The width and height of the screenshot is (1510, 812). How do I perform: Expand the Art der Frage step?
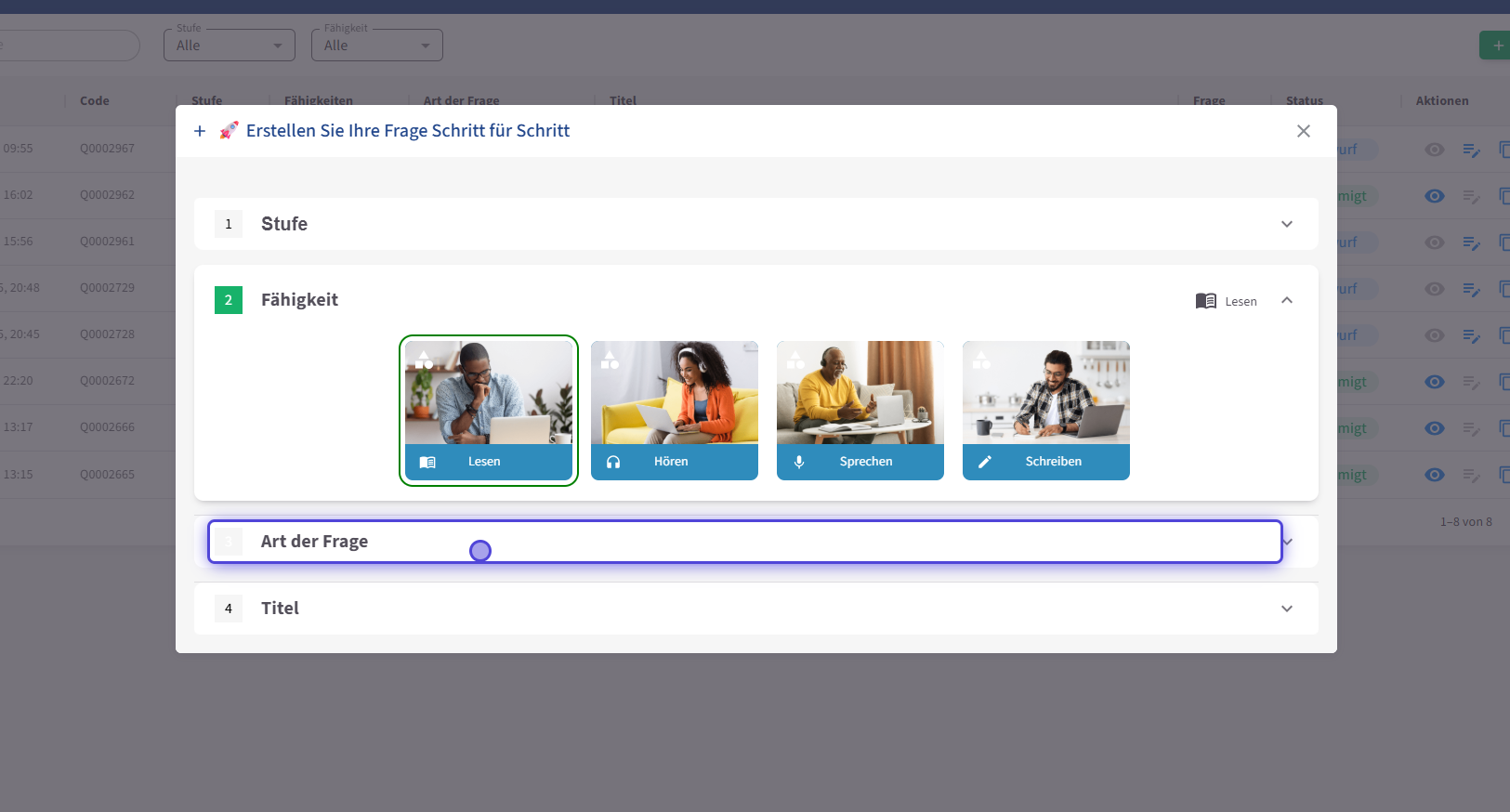click(x=1287, y=542)
